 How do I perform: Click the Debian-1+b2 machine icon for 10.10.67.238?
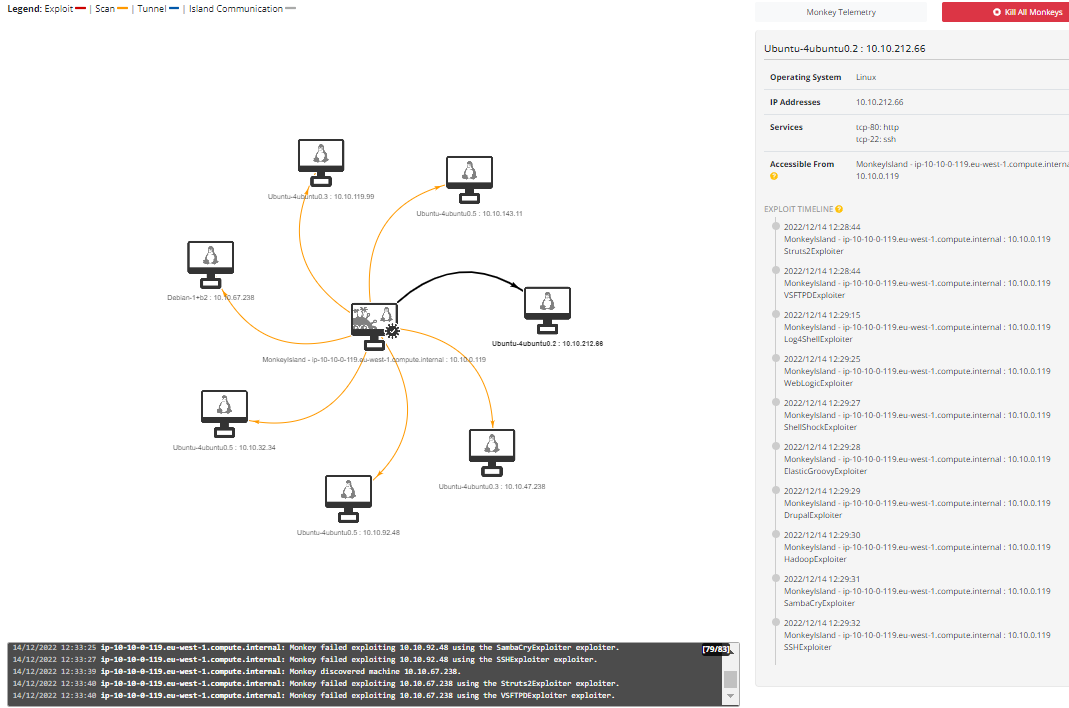(x=211, y=264)
